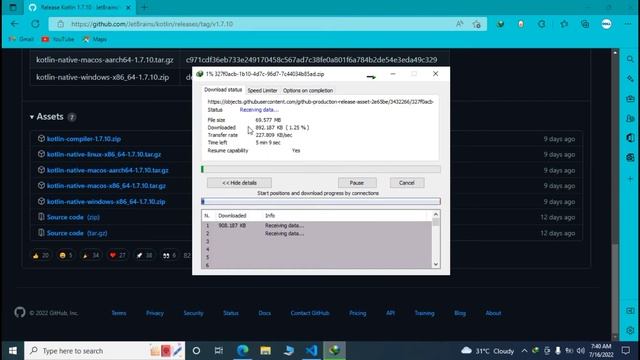Click the Info column header
The width and height of the screenshot is (640, 360).
[270, 216]
